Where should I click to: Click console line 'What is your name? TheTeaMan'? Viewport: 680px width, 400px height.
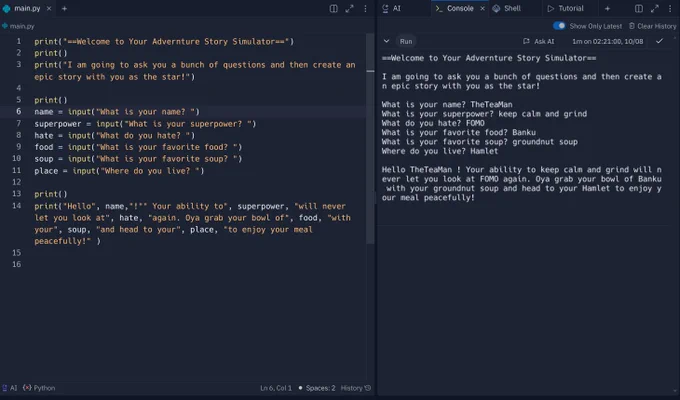pyautogui.click(x=447, y=104)
